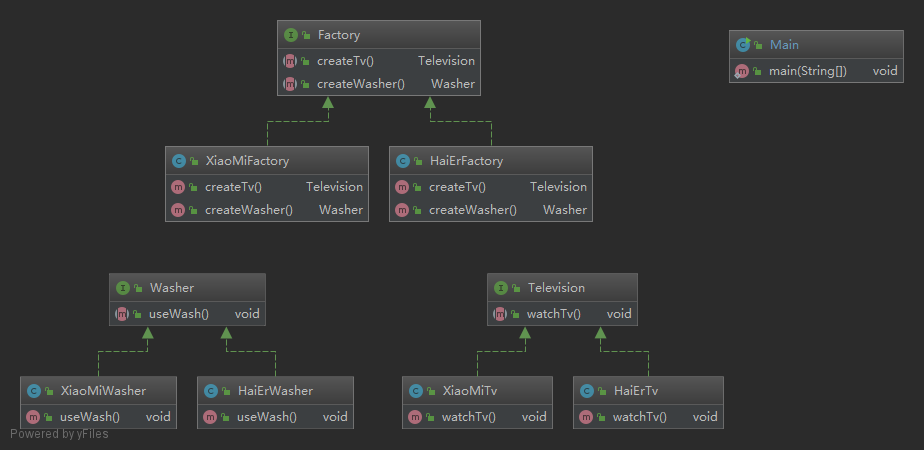Image resolution: width=924 pixels, height=450 pixels.
Task: Click createTv() in the Factory interface
Action: coord(345,61)
